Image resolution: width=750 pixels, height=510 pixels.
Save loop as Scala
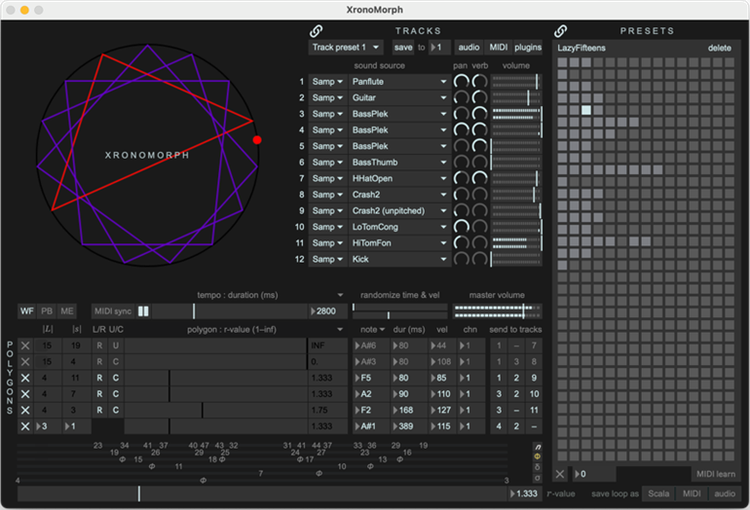[659, 494]
